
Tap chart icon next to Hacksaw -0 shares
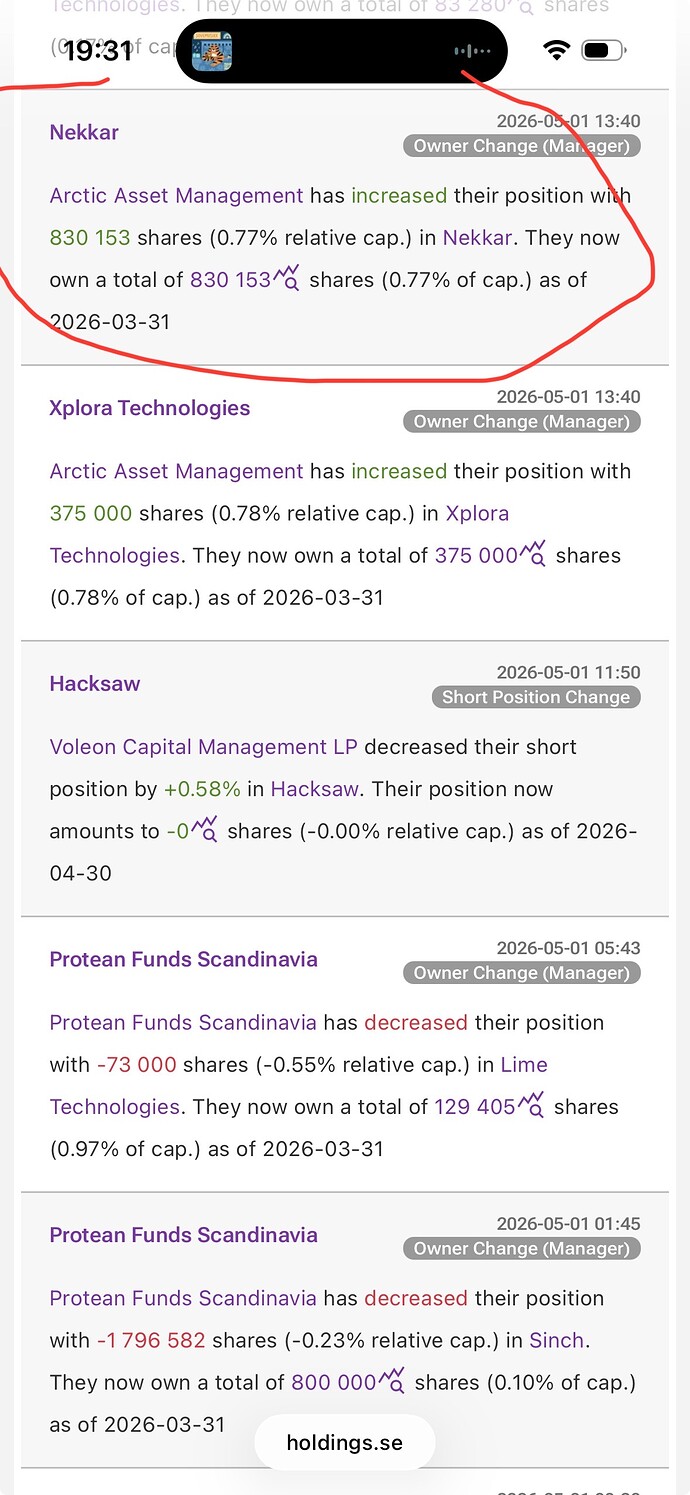coord(205,829)
